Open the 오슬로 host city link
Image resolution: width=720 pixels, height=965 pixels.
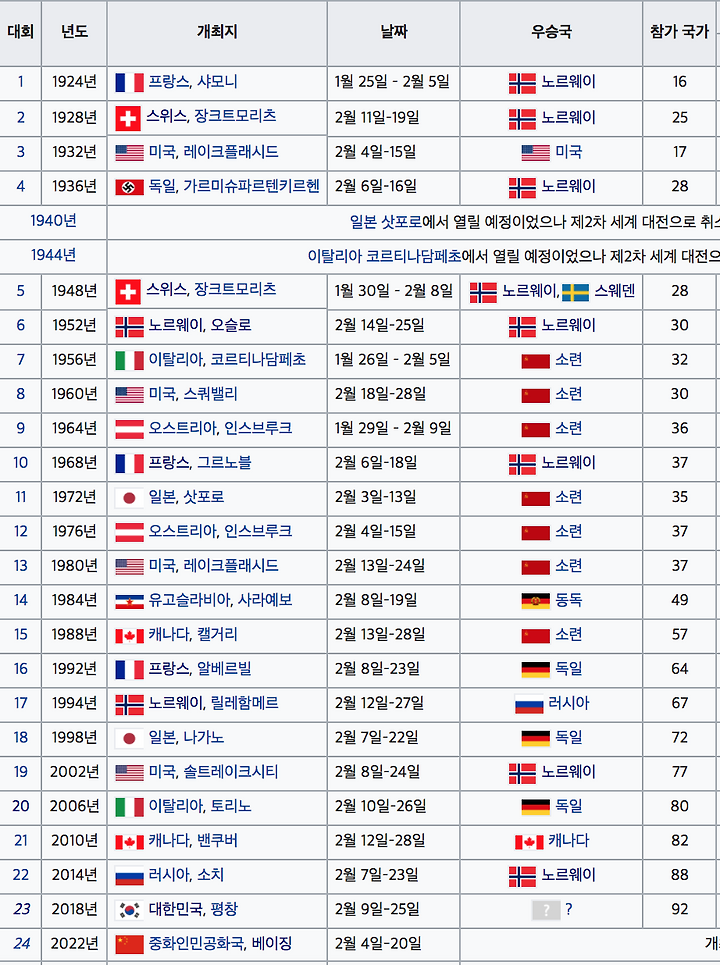click(231, 325)
